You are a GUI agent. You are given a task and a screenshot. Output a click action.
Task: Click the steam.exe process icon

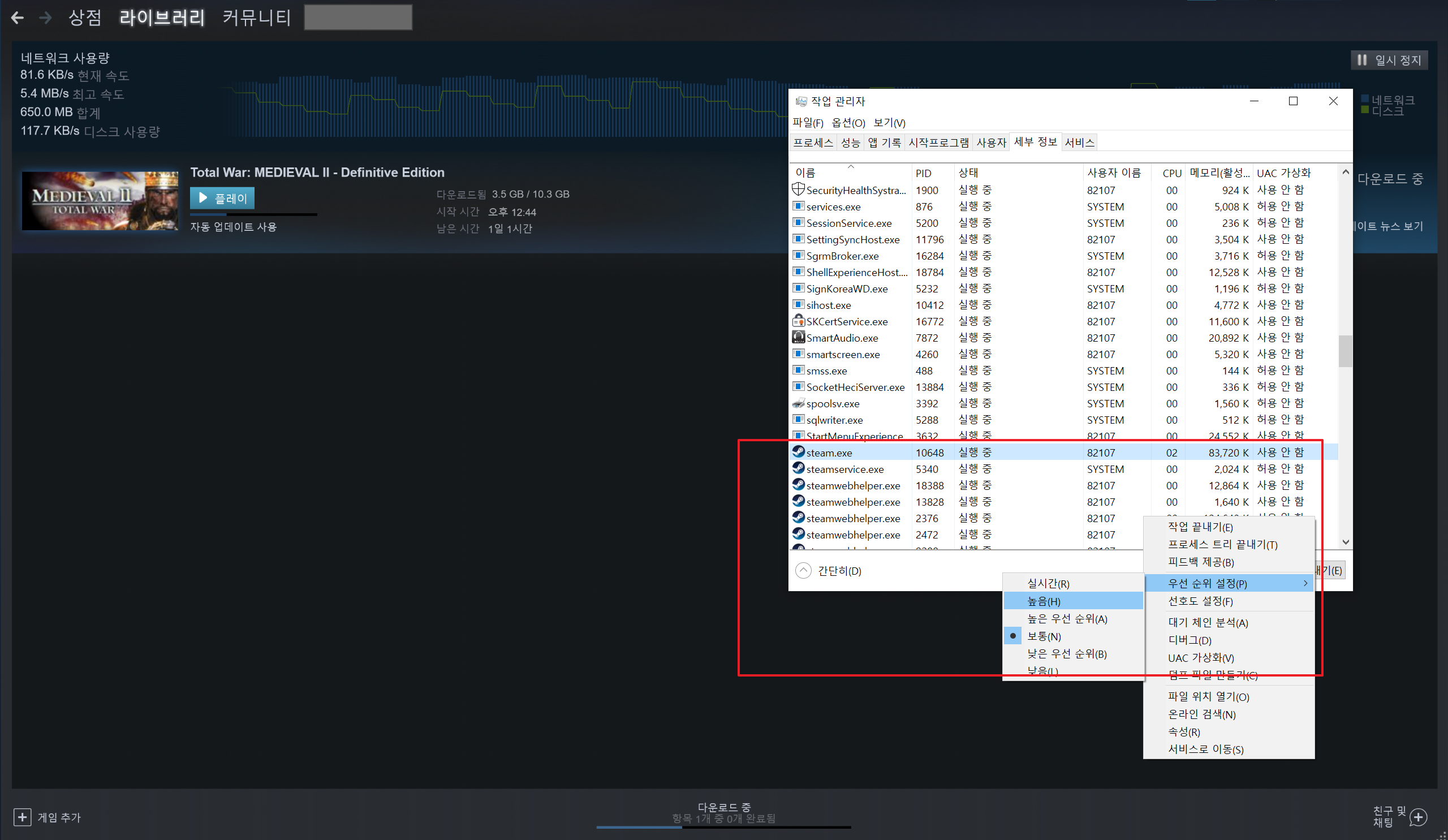[x=798, y=452]
